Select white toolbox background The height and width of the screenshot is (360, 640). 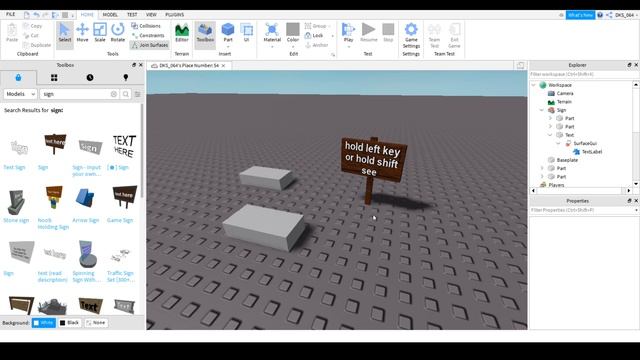pyautogui.click(x=44, y=322)
